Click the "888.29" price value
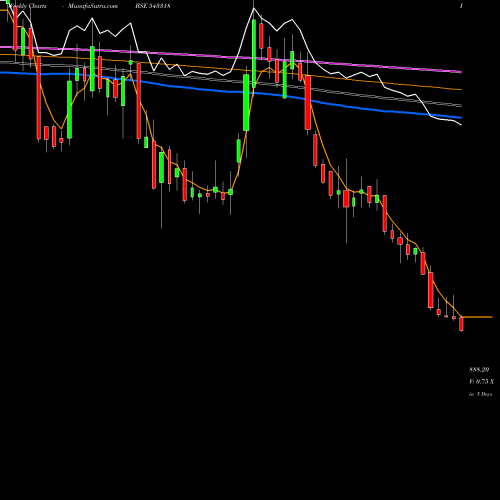The height and width of the screenshot is (500, 500). point(479,370)
